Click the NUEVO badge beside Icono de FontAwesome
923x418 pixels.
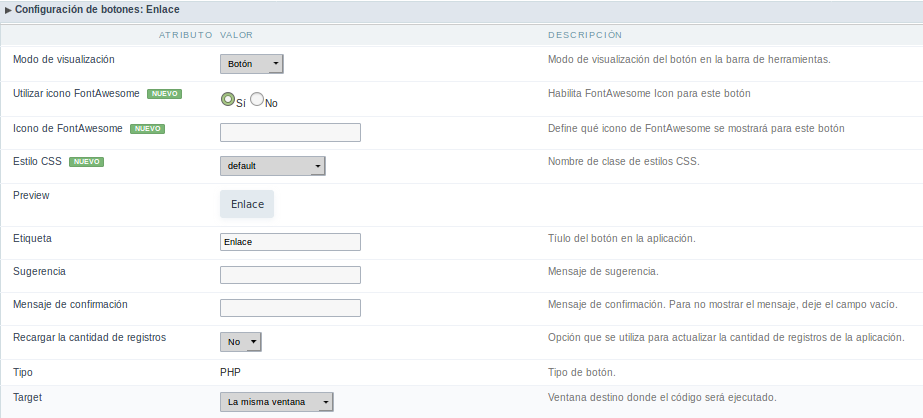[x=147, y=129]
